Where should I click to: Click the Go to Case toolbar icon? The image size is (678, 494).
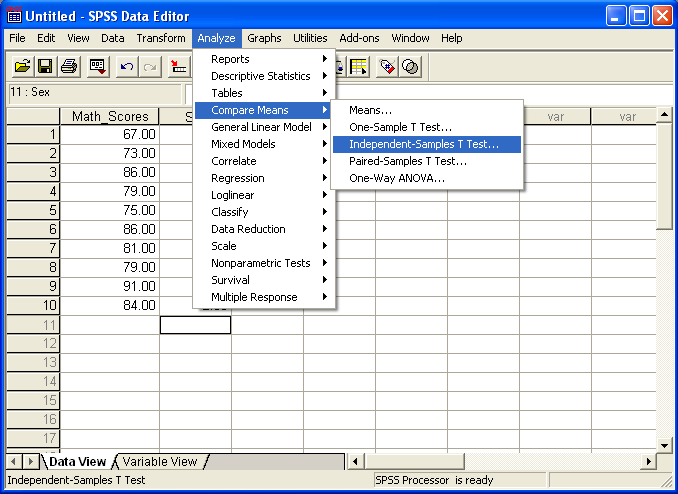179,67
